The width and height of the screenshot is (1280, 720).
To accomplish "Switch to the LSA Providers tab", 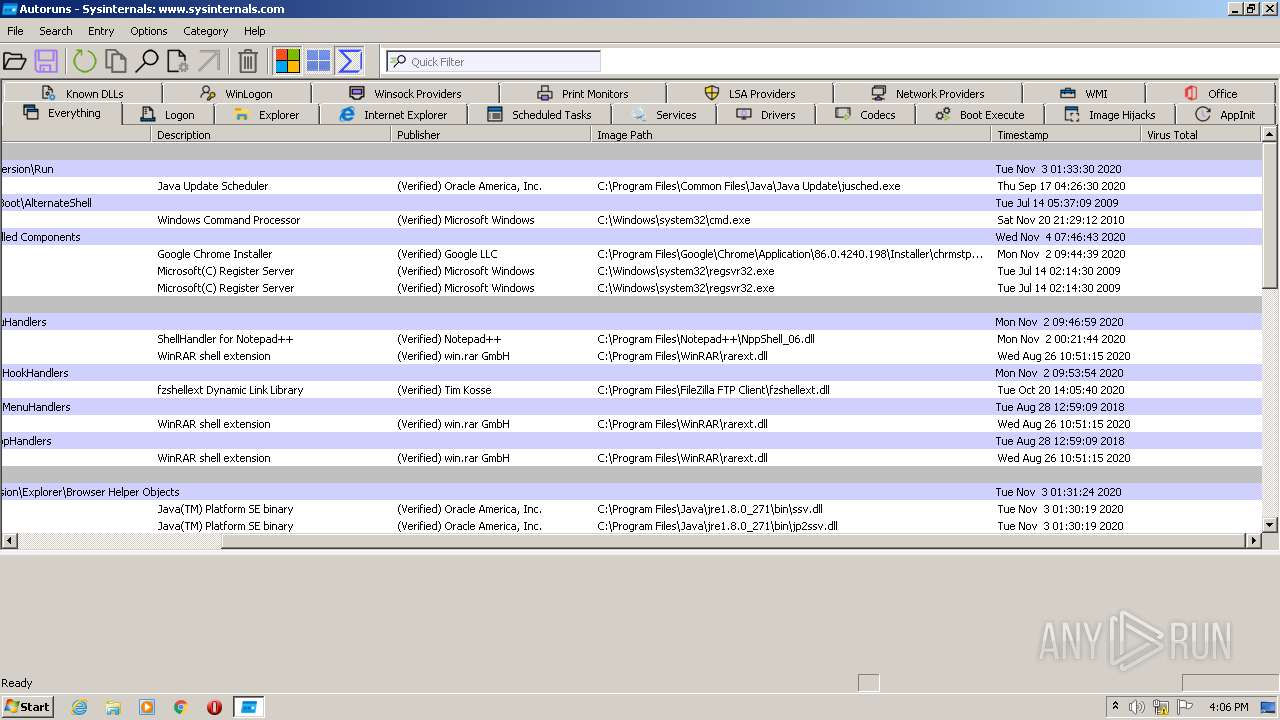I will [x=750, y=93].
